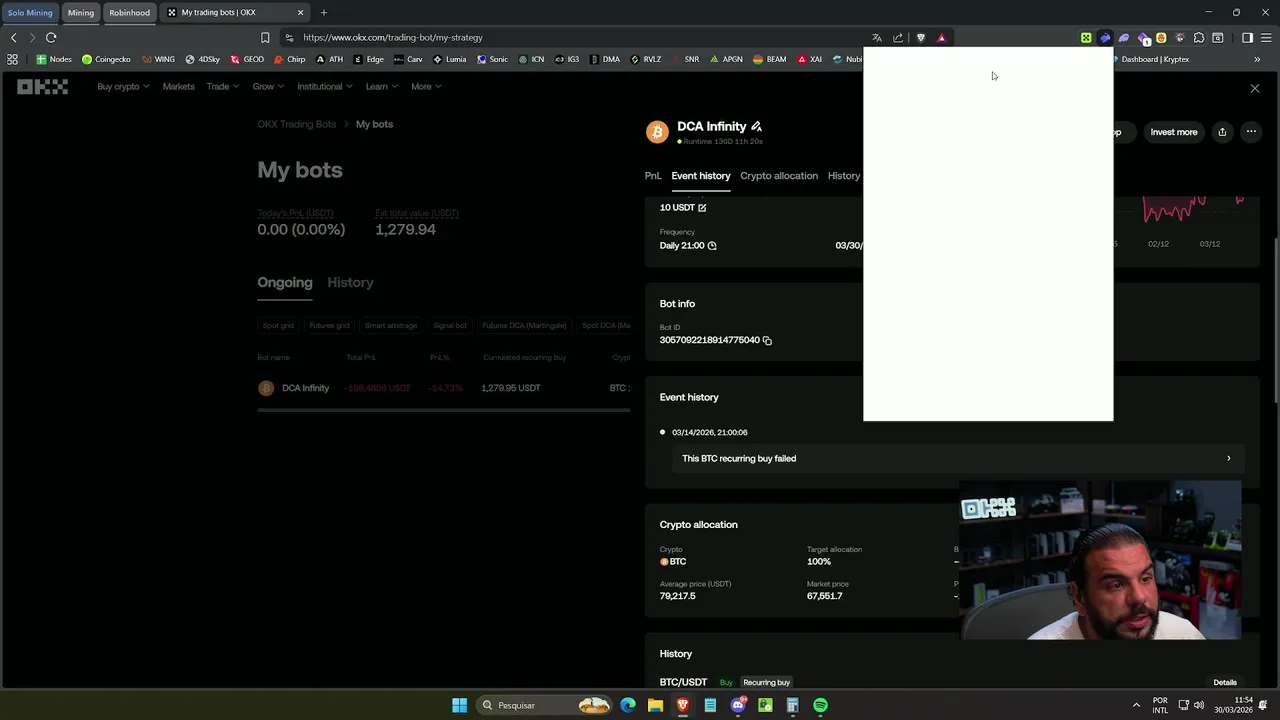
Task: Go to the OKX logo home
Action: click(x=42, y=87)
